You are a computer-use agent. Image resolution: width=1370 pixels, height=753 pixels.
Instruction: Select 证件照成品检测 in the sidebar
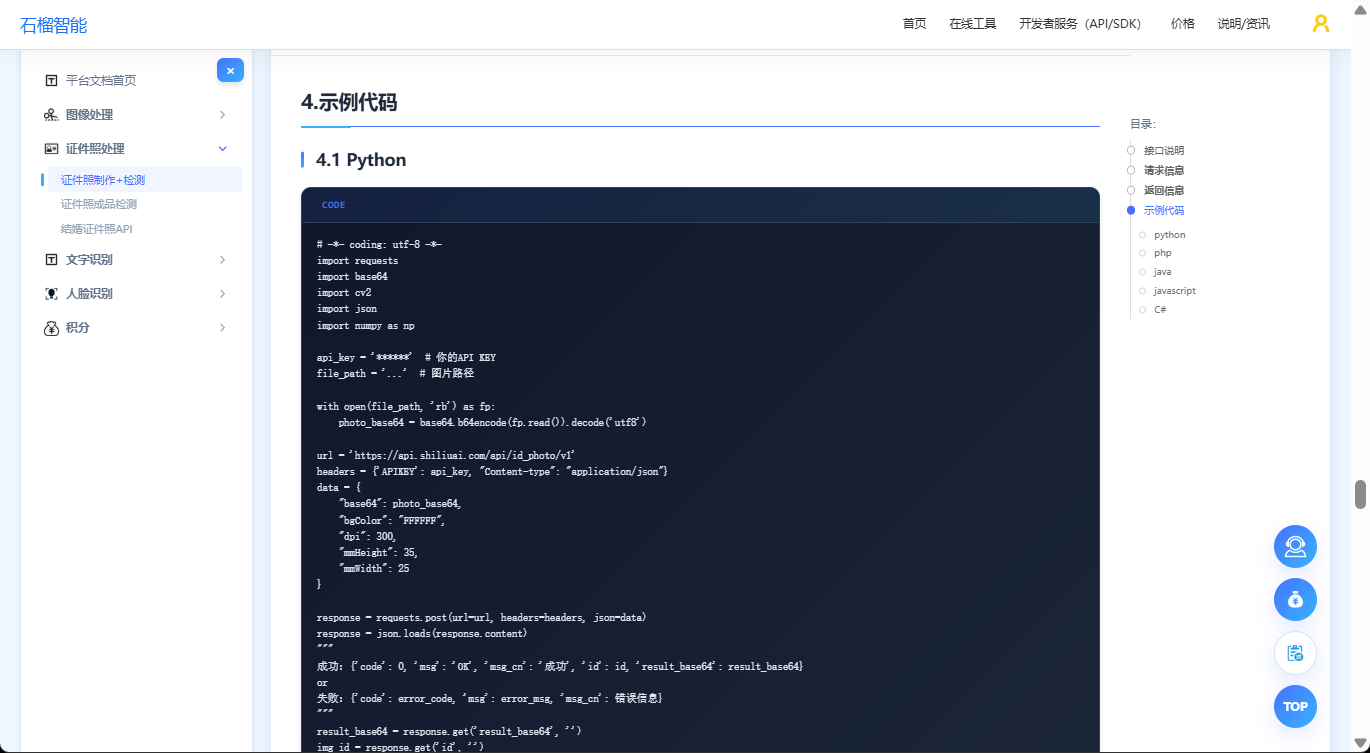[99, 204]
